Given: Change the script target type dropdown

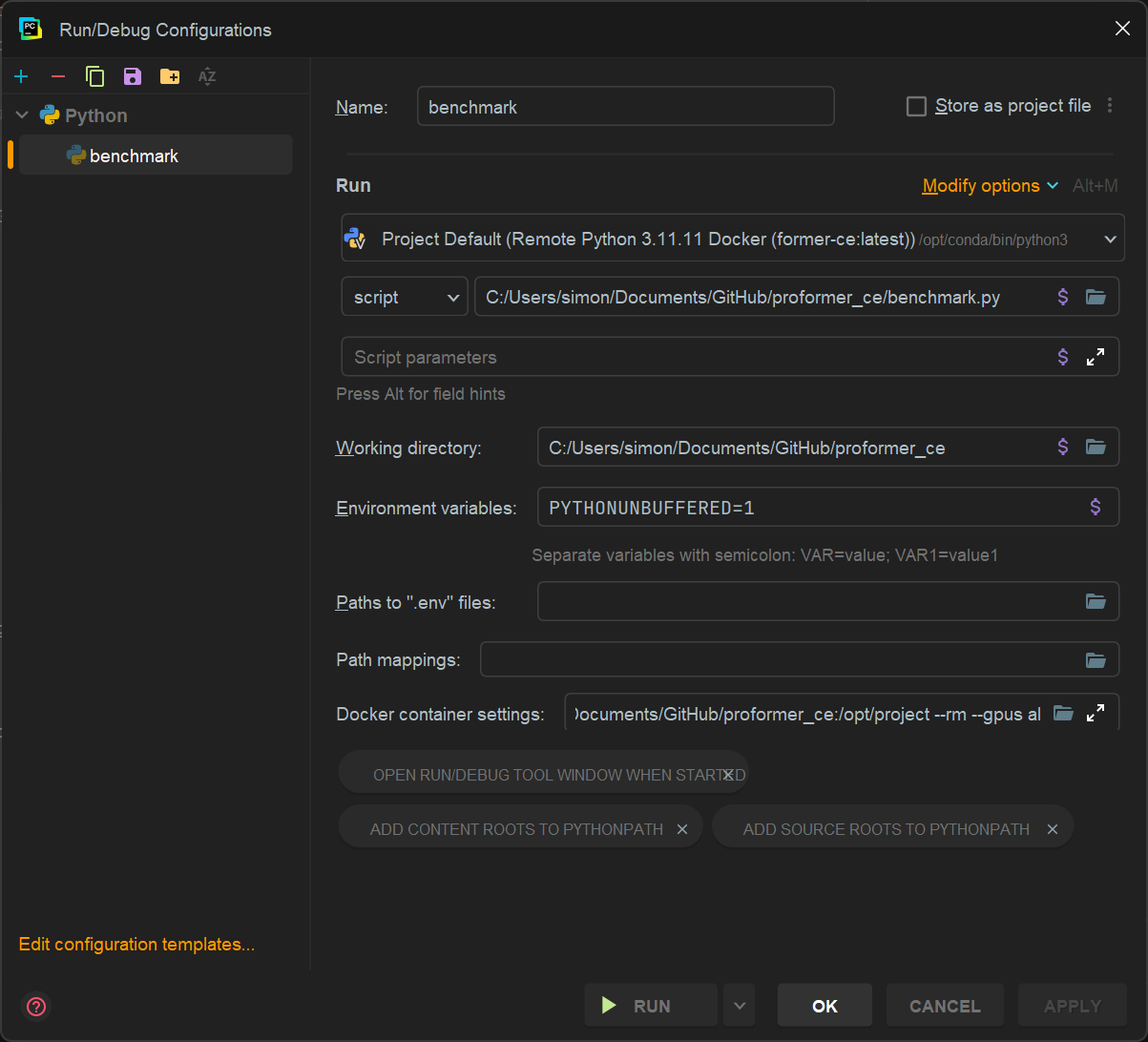Looking at the screenshot, I should click(404, 297).
